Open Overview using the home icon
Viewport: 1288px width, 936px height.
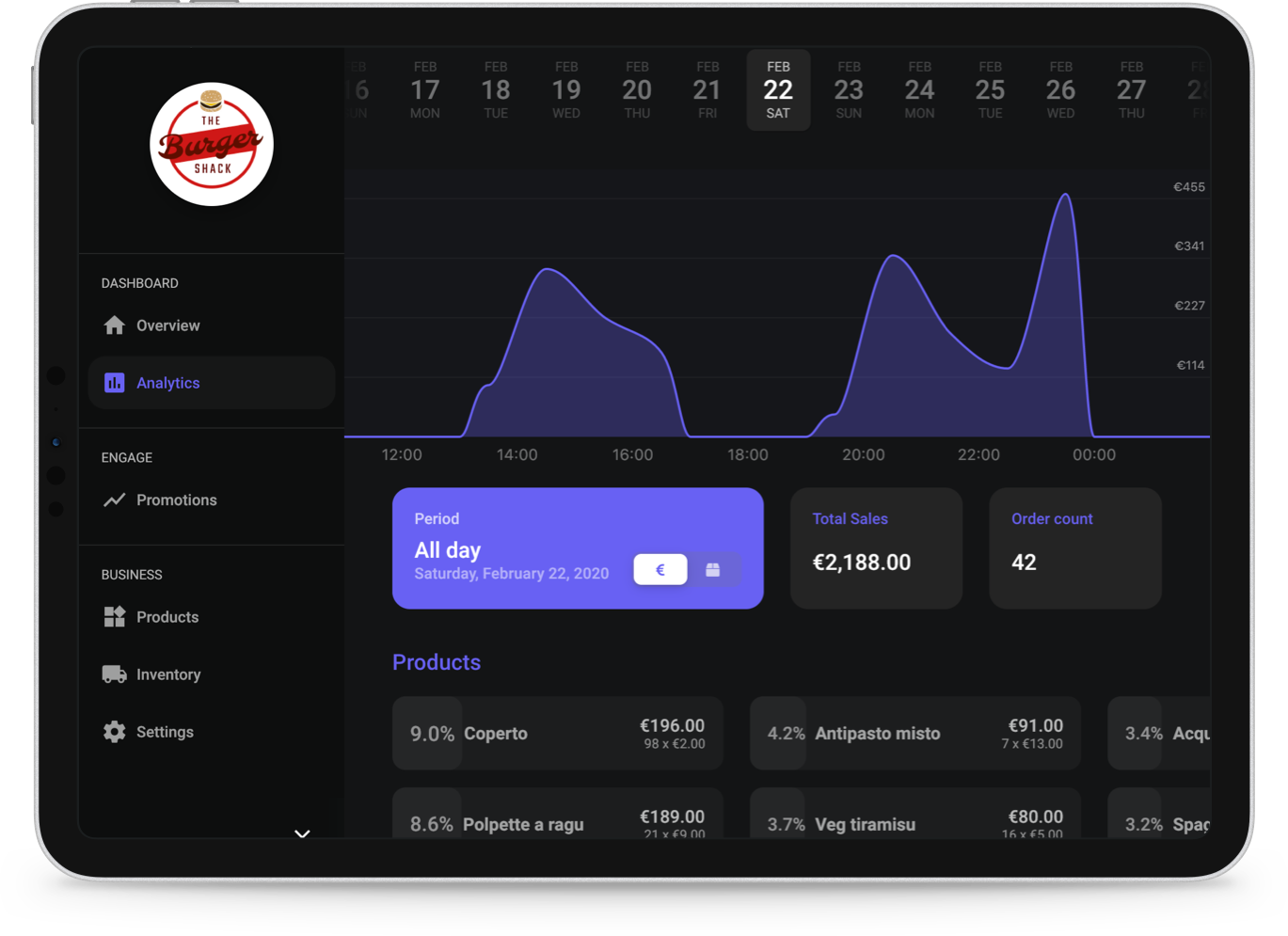click(114, 325)
